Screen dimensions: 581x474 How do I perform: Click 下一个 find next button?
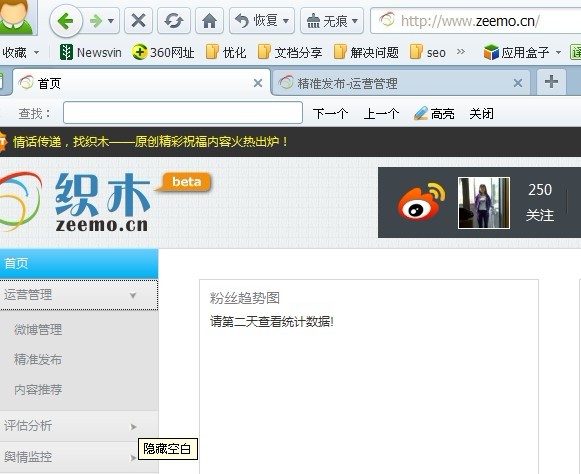[331, 113]
